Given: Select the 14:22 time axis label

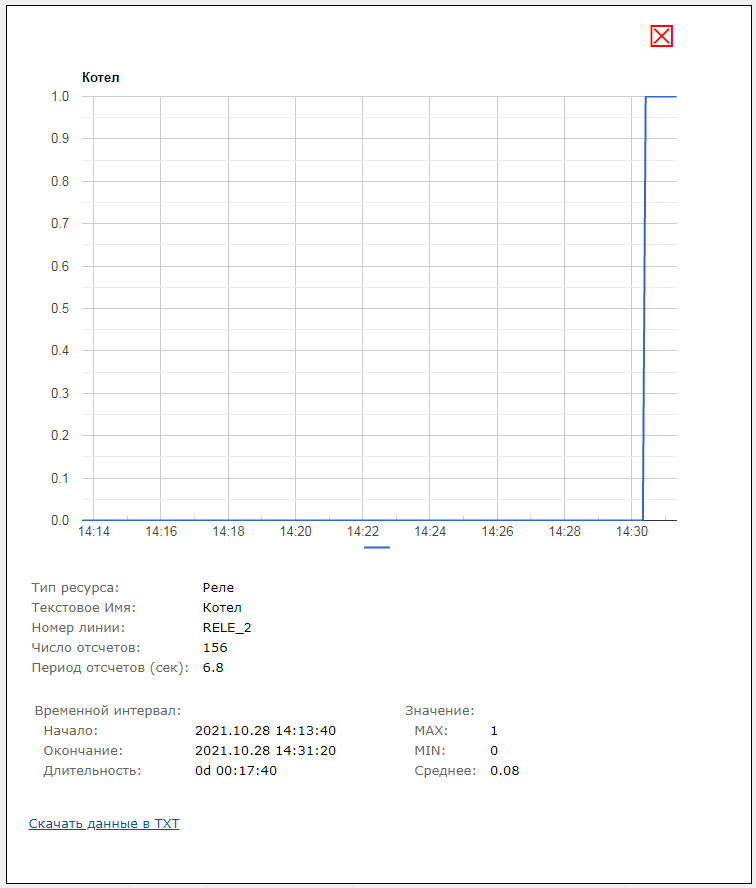Looking at the screenshot, I should pyautogui.click(x=363, y=532).
